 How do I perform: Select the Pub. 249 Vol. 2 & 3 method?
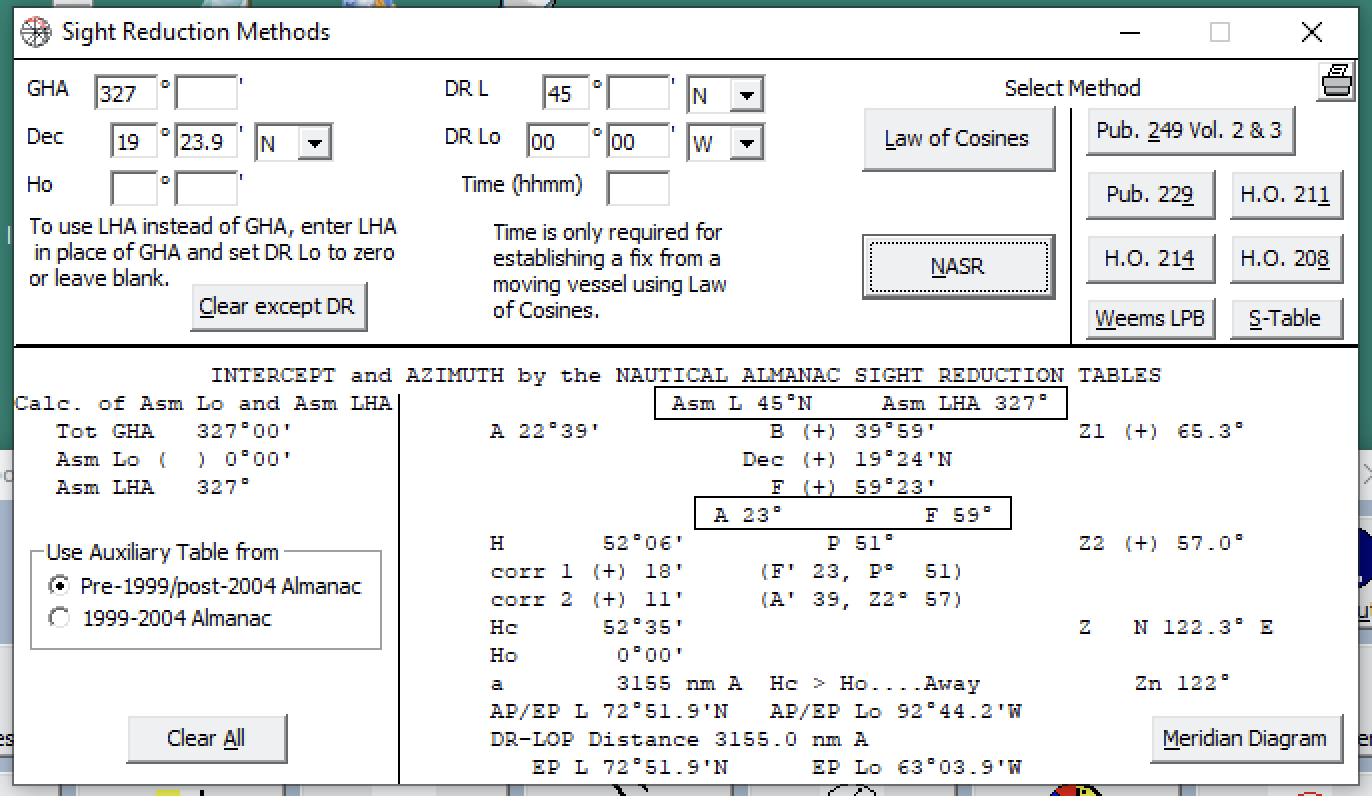tap(1190, 130)
